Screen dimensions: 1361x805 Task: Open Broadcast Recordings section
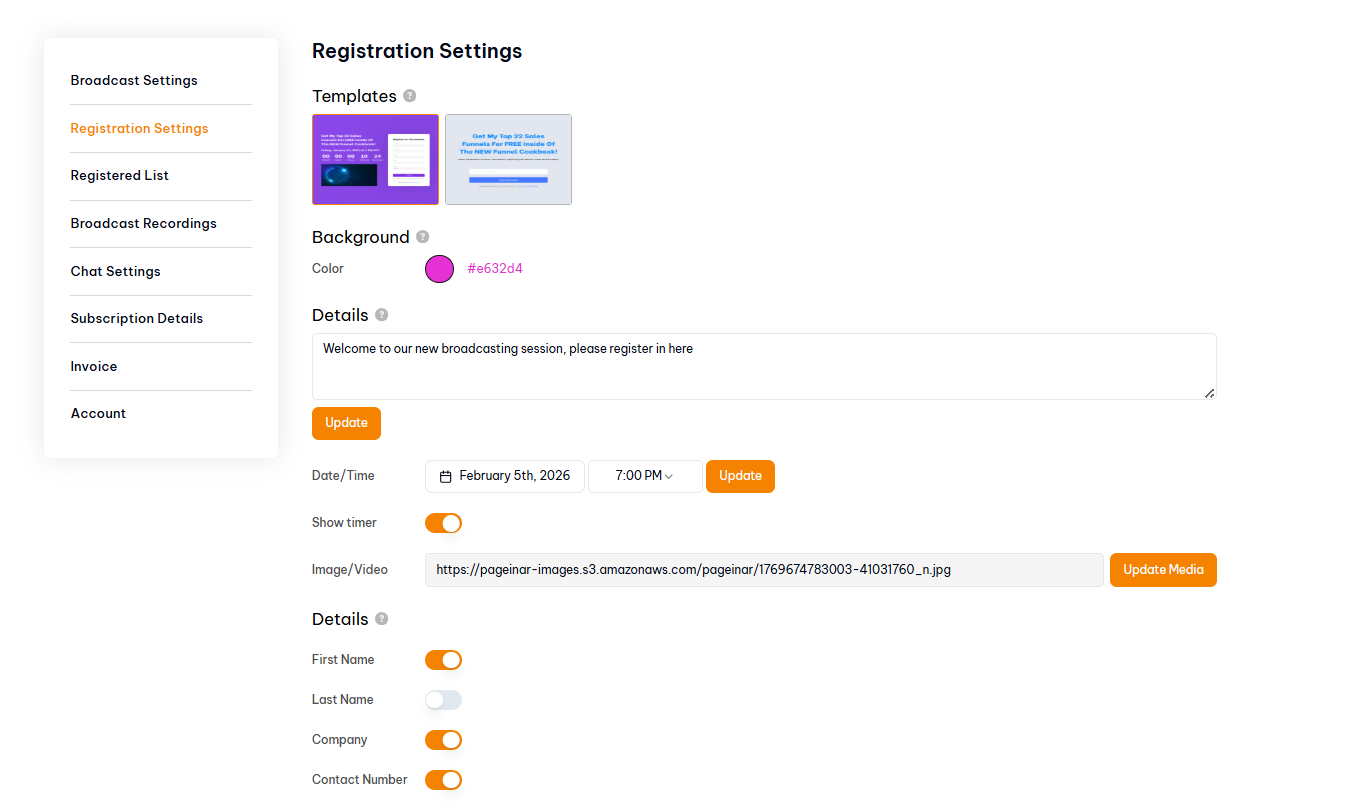[x=143, y=223]
